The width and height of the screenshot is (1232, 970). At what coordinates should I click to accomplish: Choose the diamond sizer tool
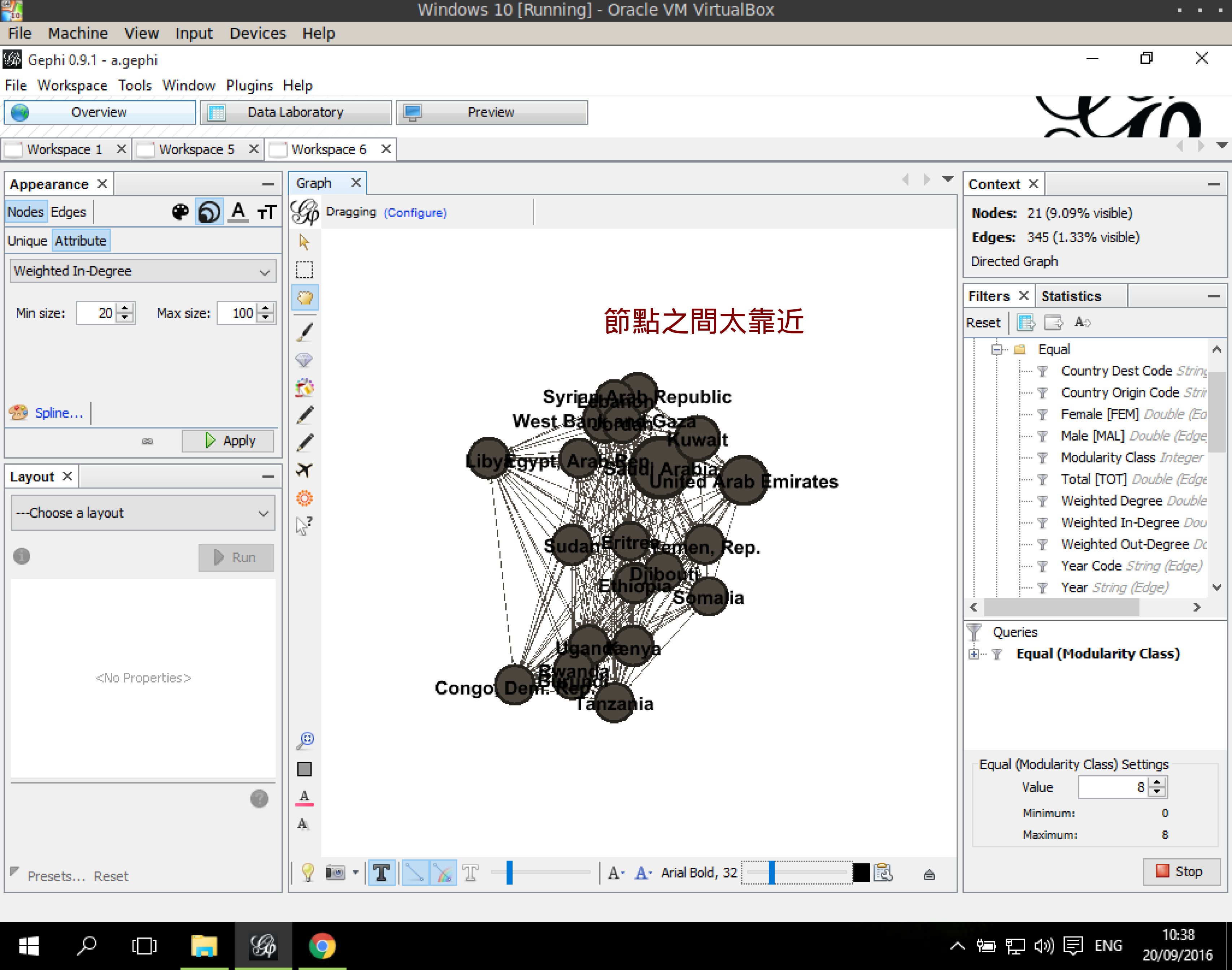(x=304, y=360)
